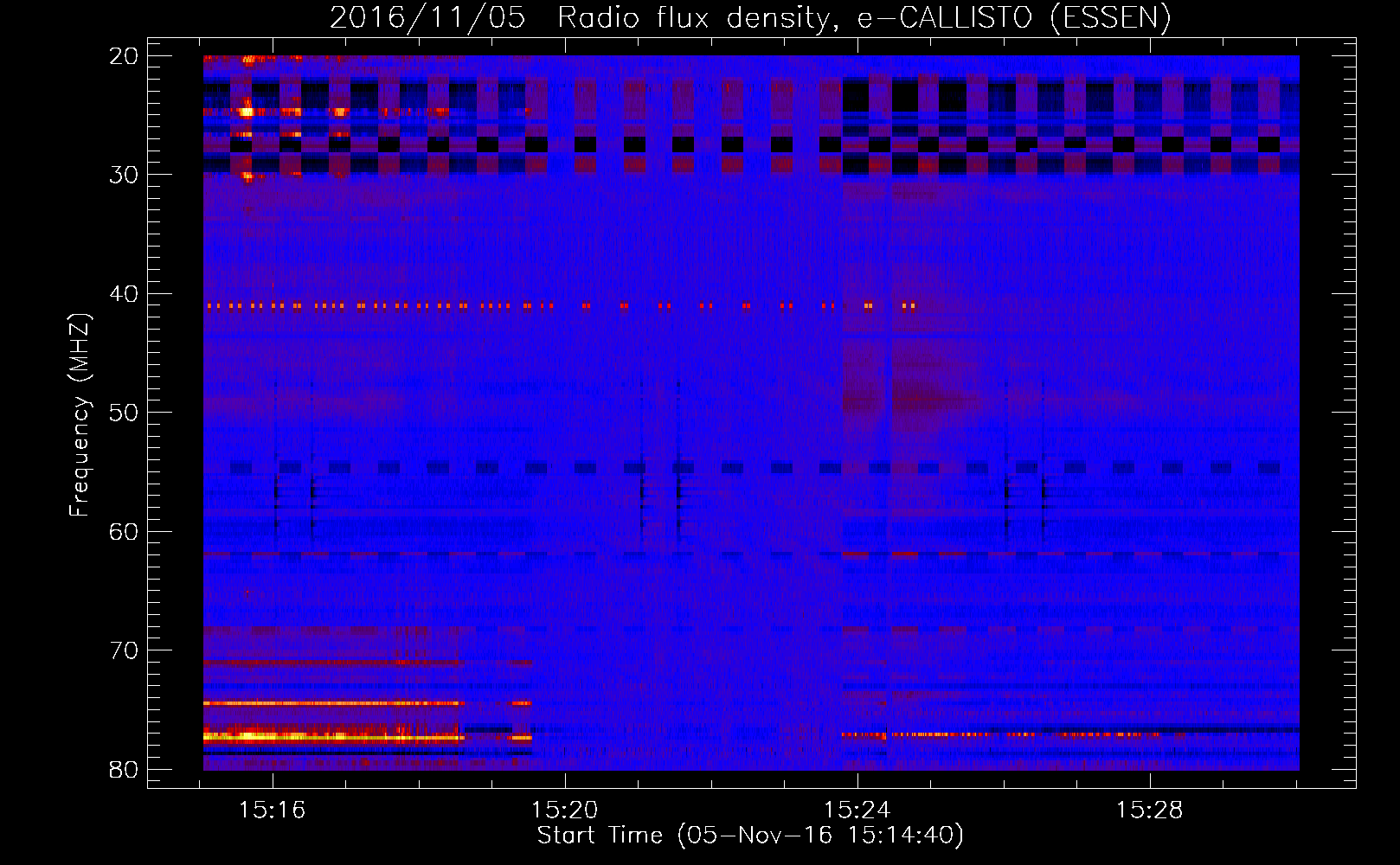
Task: Click the 15:24 time tick label
Action: pyautogui.click(x=857, y=811)
